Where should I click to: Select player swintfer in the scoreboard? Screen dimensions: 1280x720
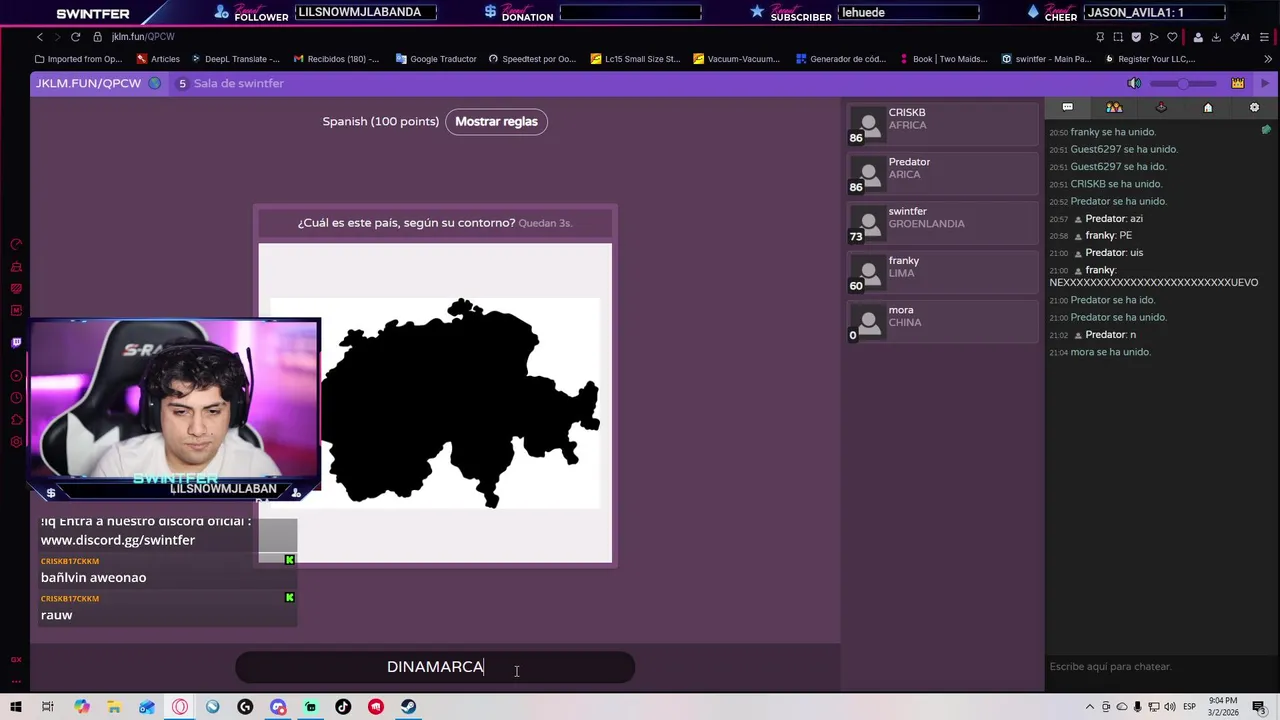pyautogui.click(x=943, y=223)
